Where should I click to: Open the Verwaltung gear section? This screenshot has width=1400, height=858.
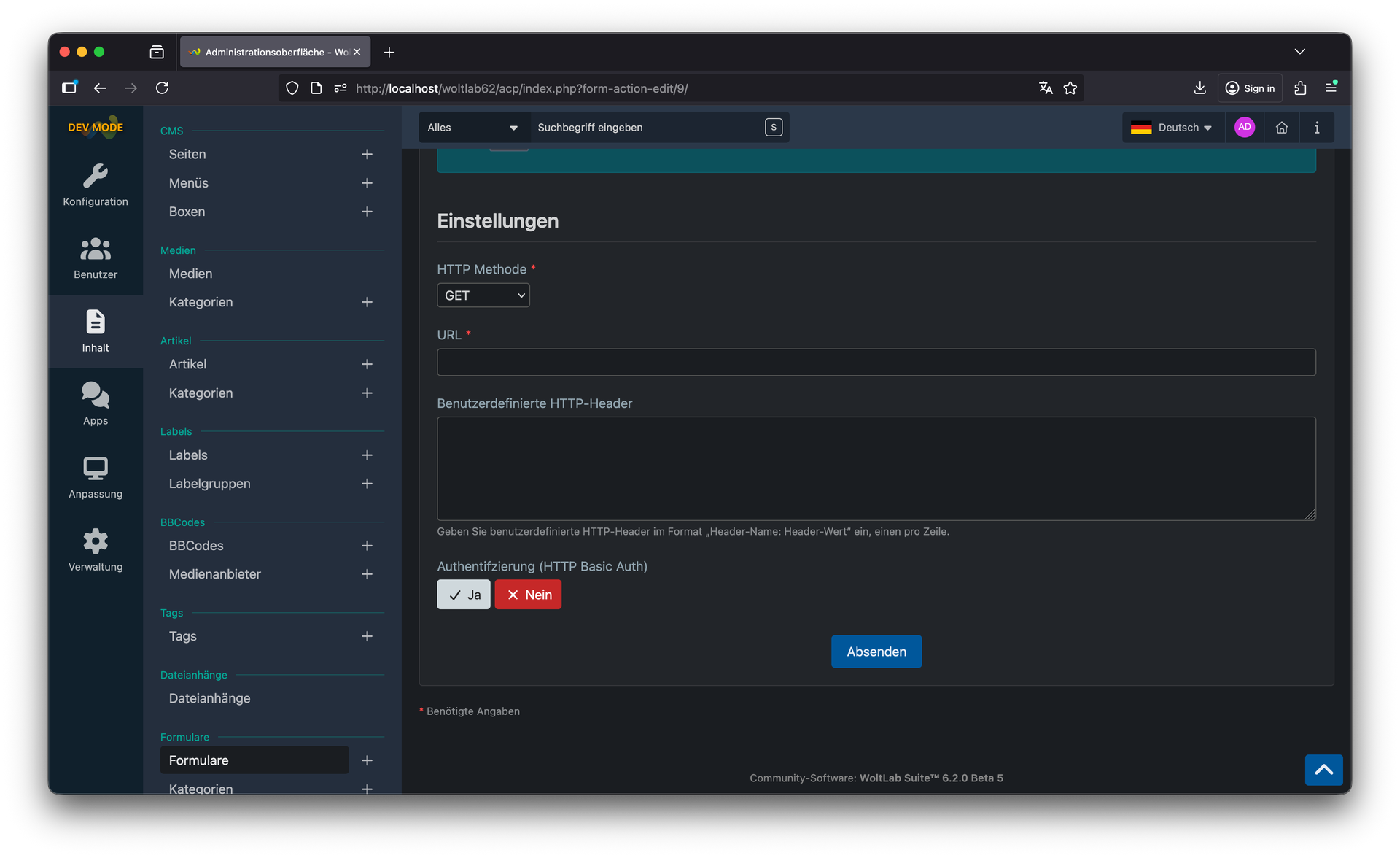tap(96, 550)
